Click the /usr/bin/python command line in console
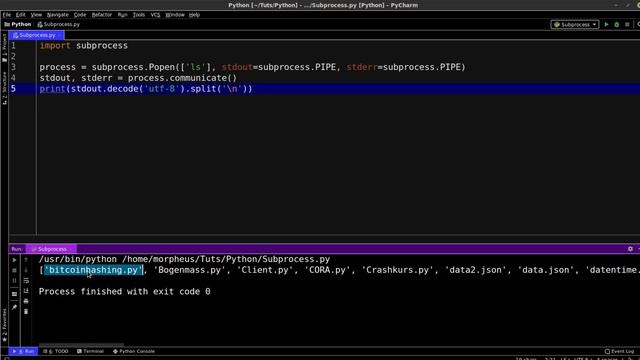640x360 pixels. (184, 259)
